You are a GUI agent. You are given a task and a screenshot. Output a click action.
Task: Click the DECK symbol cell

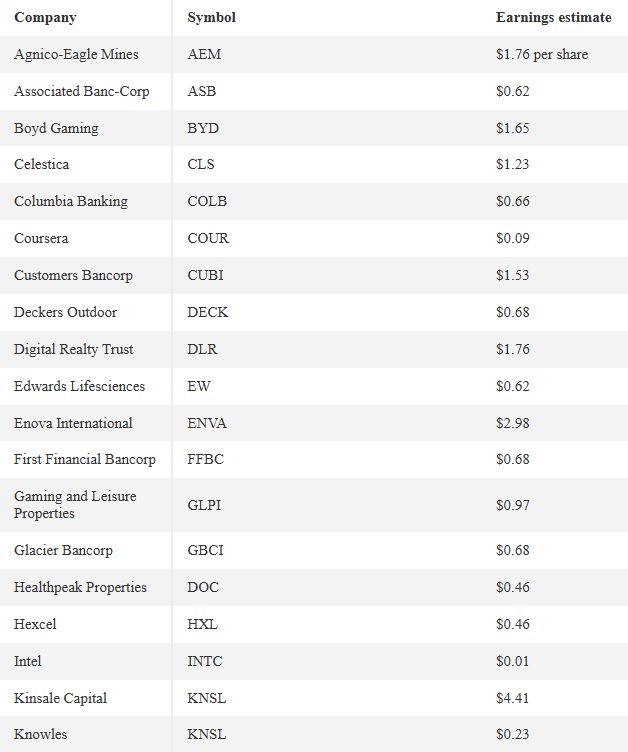(x=207, y=312)
